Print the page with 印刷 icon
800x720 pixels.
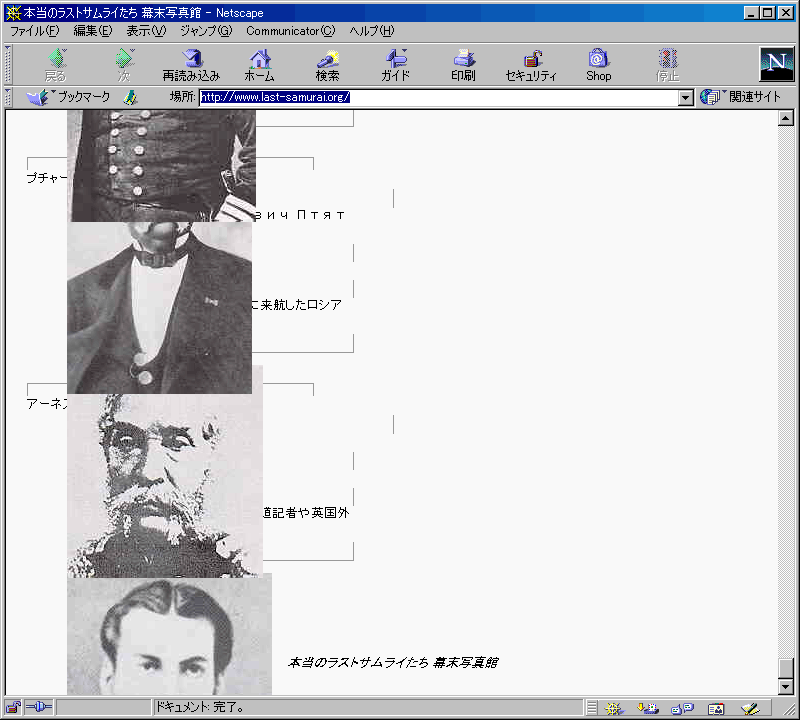point(463,65)
